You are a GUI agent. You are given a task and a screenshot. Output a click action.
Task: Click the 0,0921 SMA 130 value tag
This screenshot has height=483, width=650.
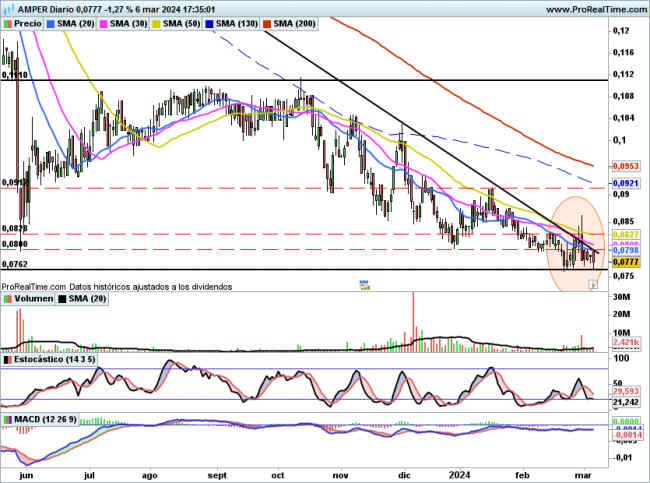(626, 183)
